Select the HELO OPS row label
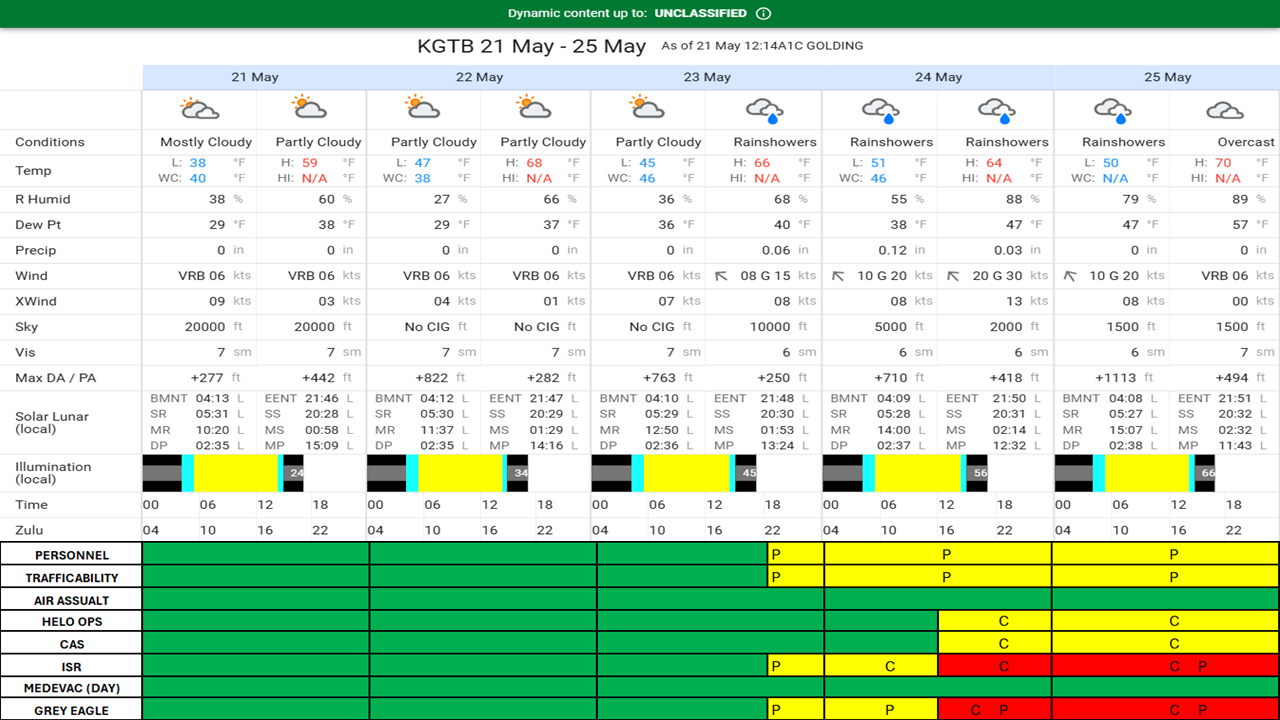 click(72, 622)
